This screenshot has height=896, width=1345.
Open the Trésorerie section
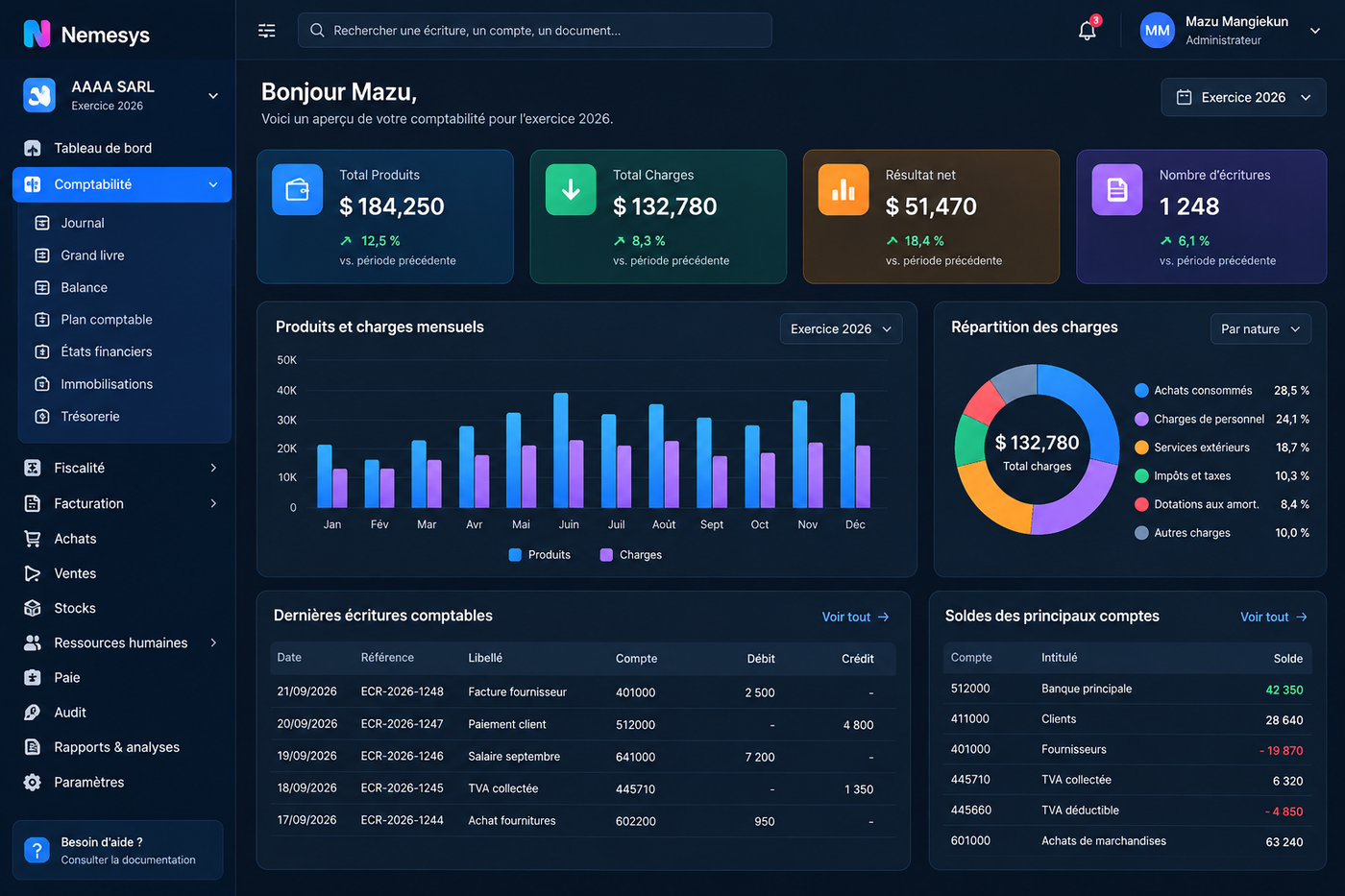90,417
